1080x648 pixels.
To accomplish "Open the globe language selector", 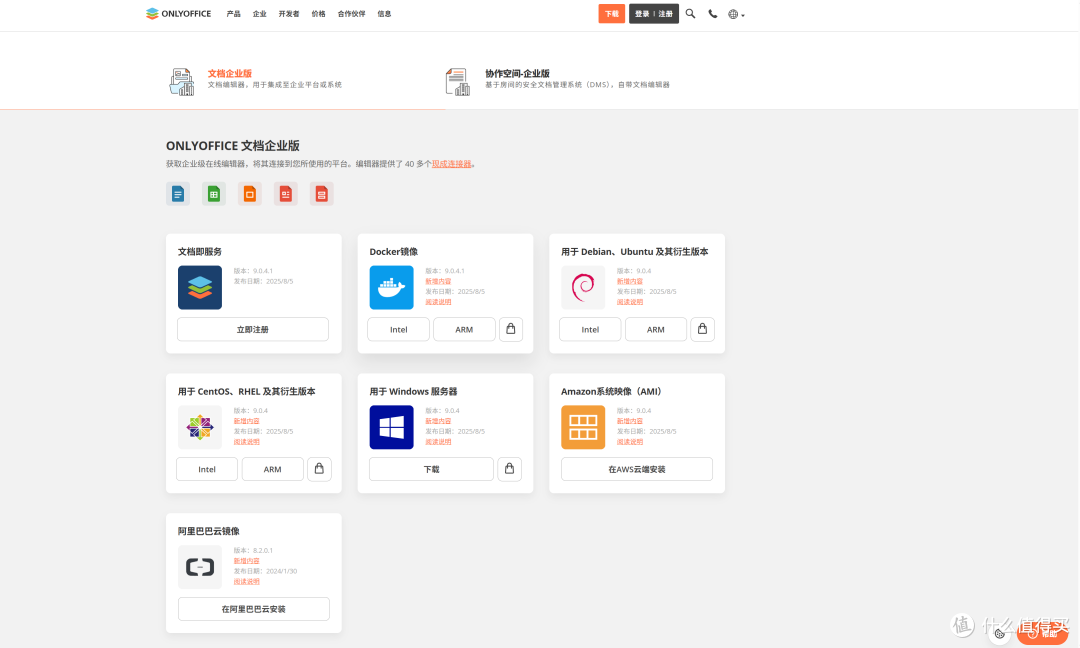I will click(736, 14).
